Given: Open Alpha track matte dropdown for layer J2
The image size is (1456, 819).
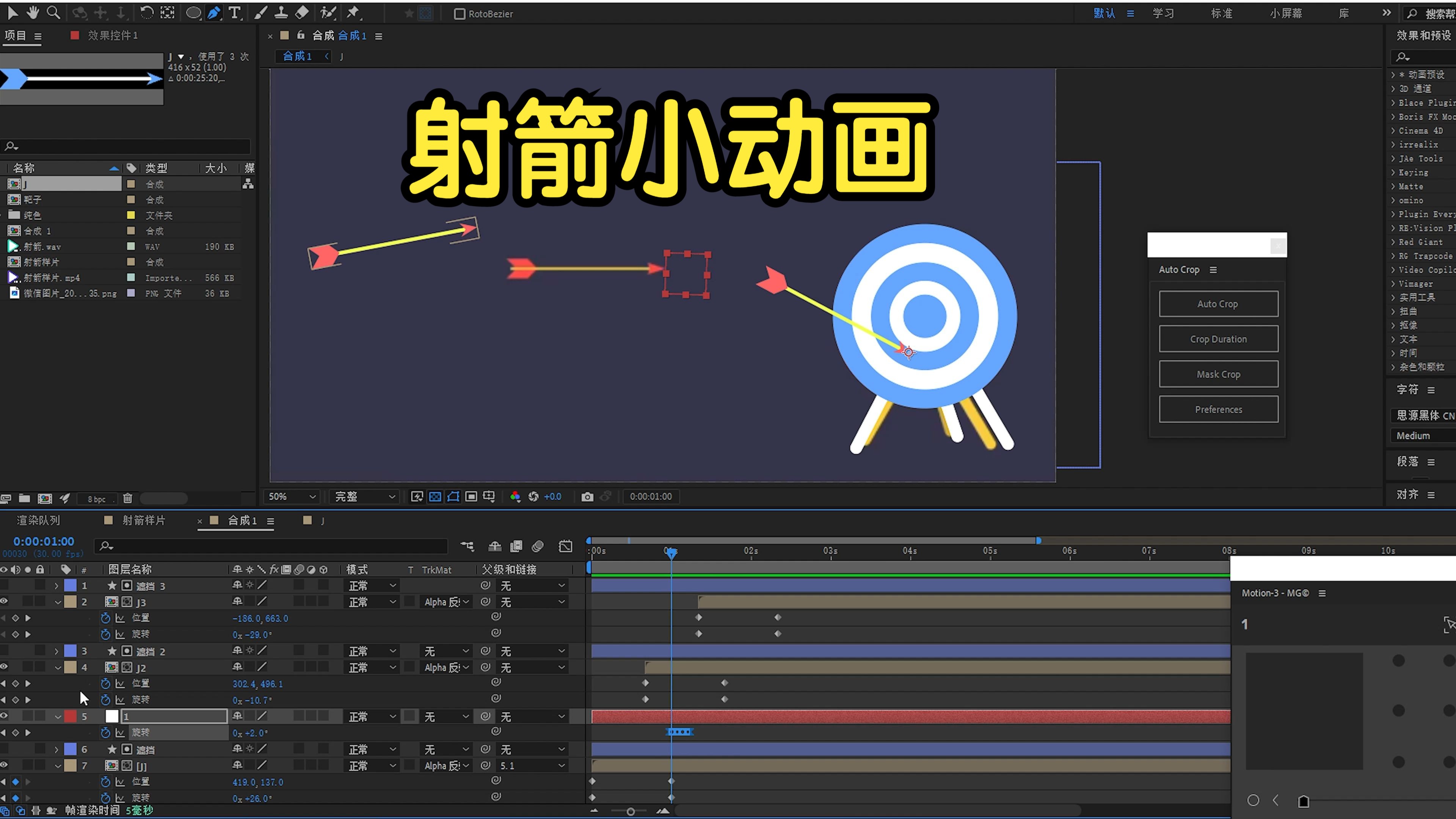Looking at the screenshot, I should pos(447,667).
